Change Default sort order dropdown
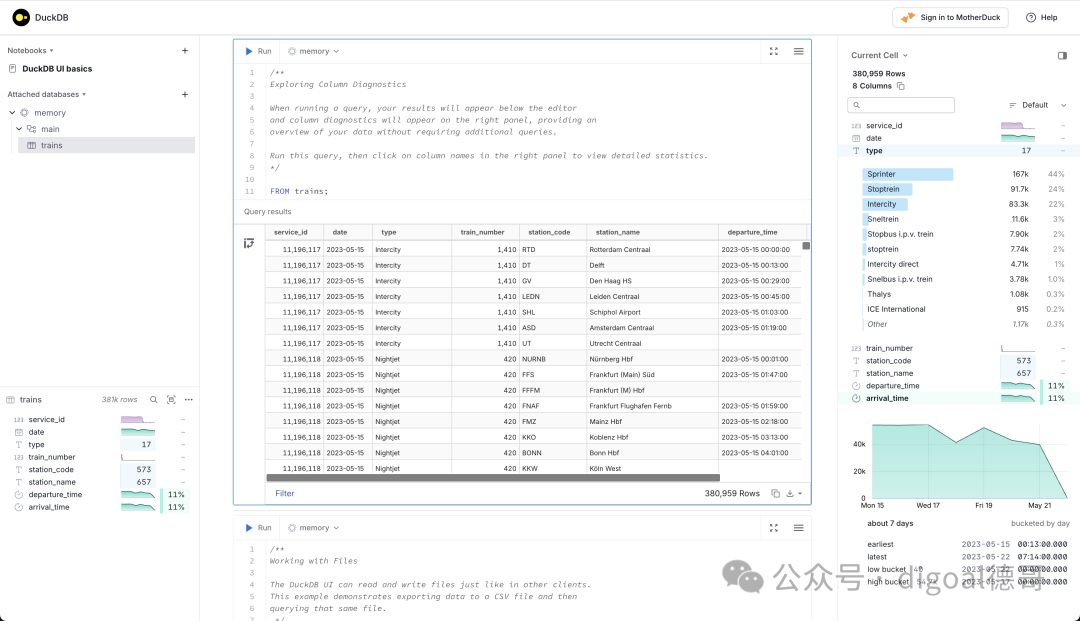The width and height of the screenshot is (1080, 621). tap(1037, 105)
